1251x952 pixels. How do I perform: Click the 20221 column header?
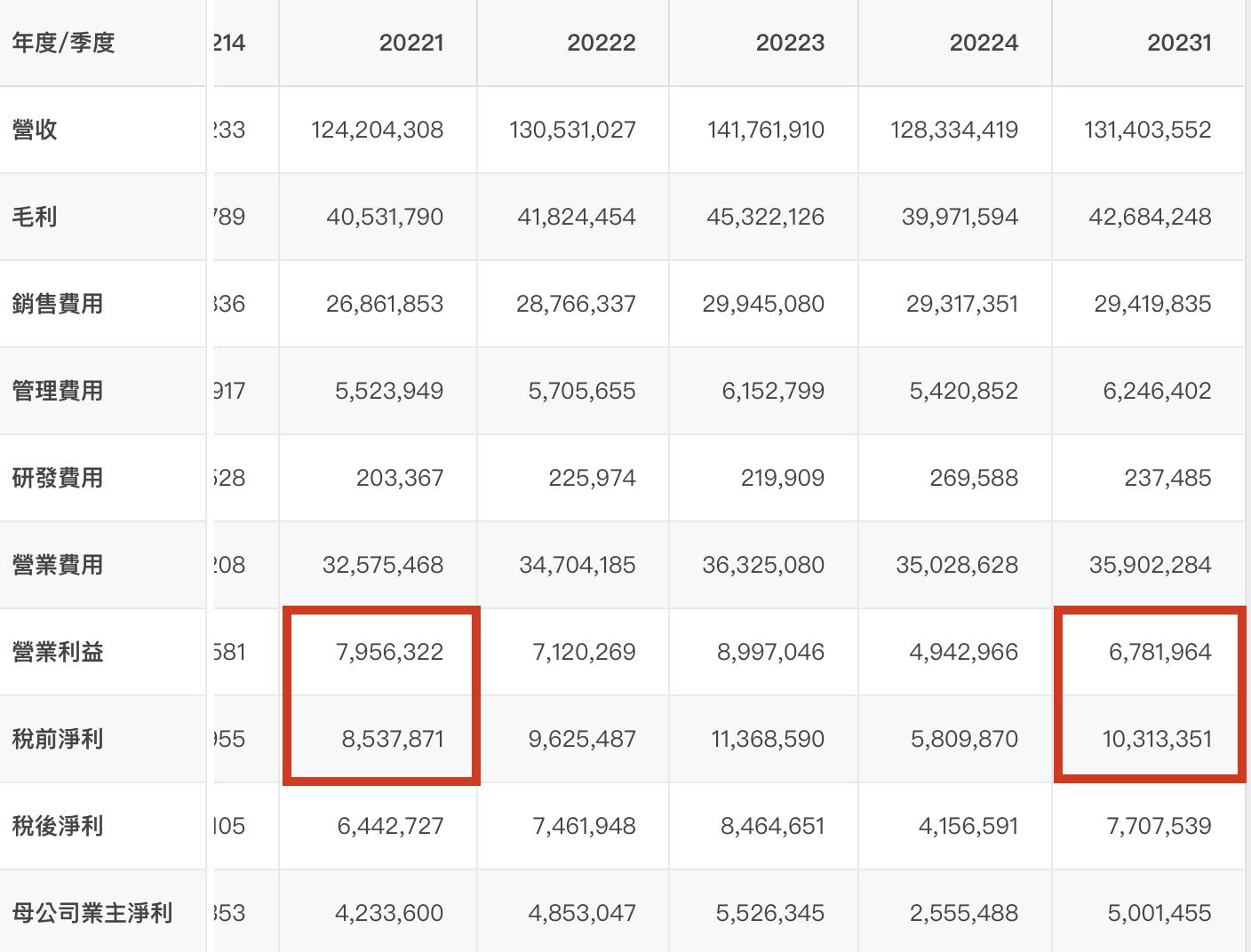click(x=410, y=43)
